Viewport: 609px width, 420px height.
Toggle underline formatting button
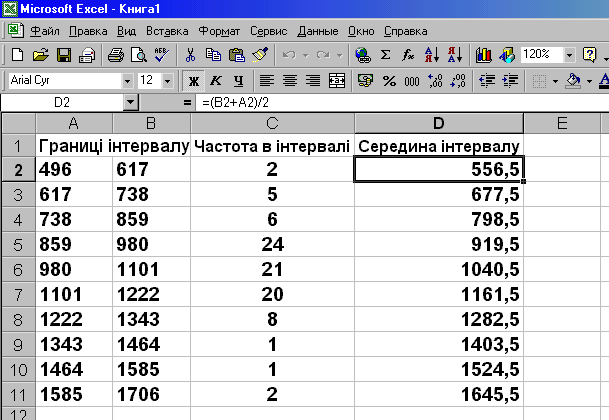[237, 80]
